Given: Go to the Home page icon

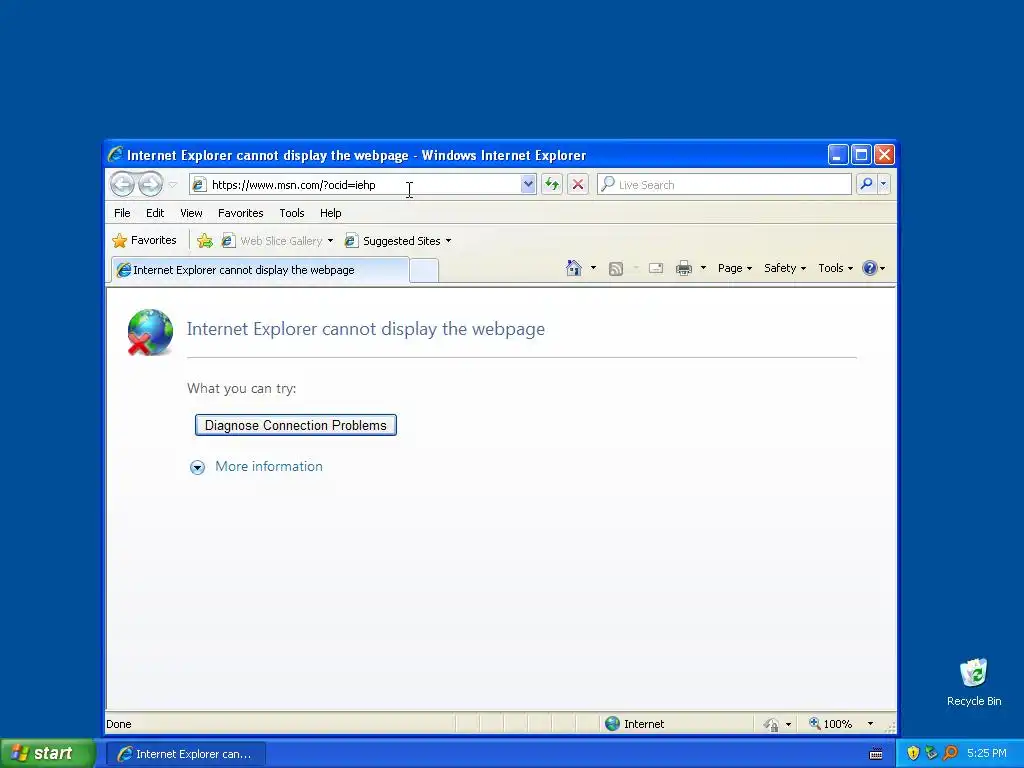Looking at the screenshot, I should click(x=573, y=268).
